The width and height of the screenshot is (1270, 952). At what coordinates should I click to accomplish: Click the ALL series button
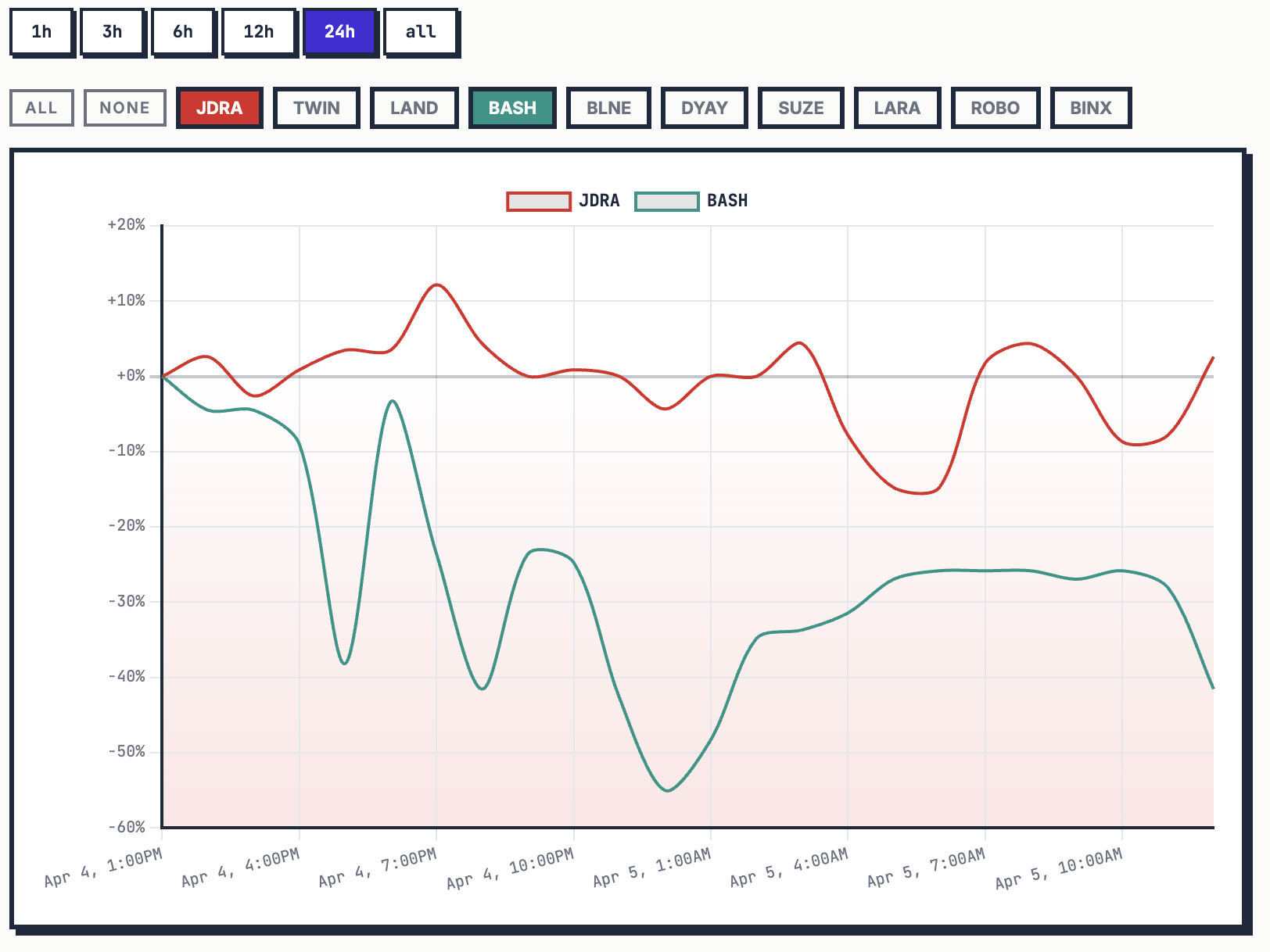pos(41,108)
